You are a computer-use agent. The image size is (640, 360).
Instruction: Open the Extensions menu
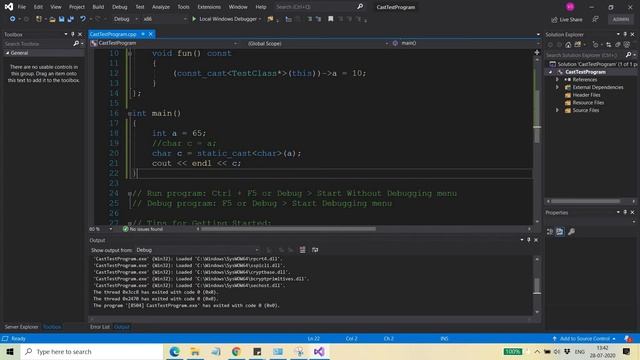[209, 7]
